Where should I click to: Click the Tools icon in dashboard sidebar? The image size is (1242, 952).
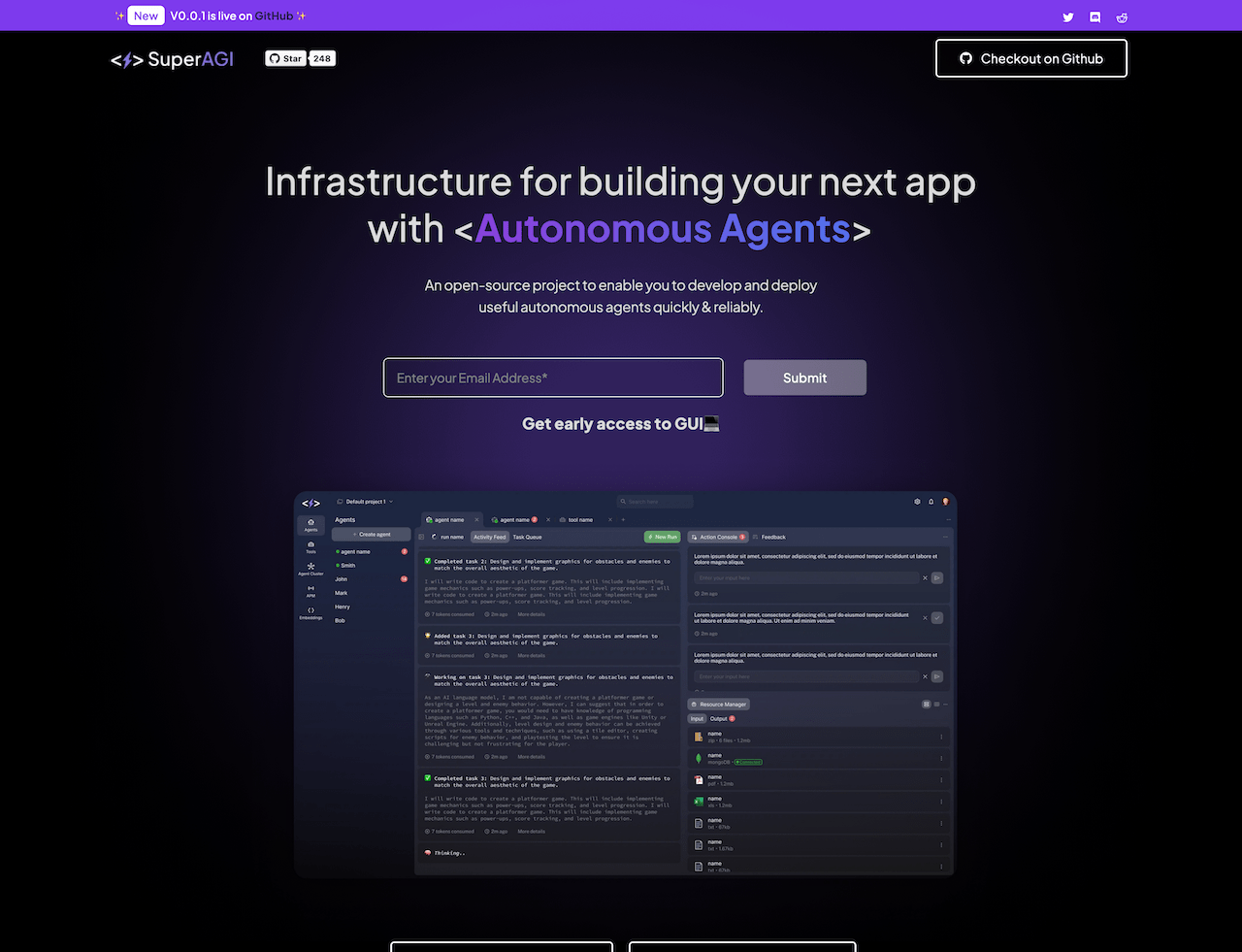tap(310, 546)
